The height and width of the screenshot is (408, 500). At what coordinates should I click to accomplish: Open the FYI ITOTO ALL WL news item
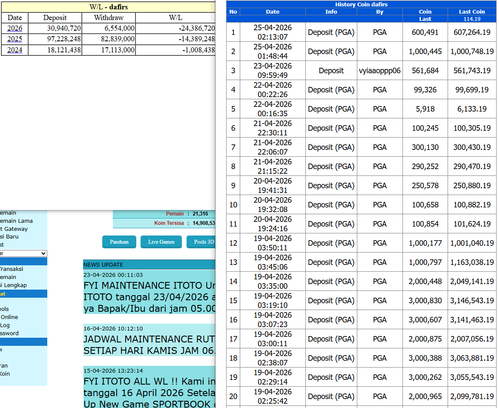[x=149, y=392]
